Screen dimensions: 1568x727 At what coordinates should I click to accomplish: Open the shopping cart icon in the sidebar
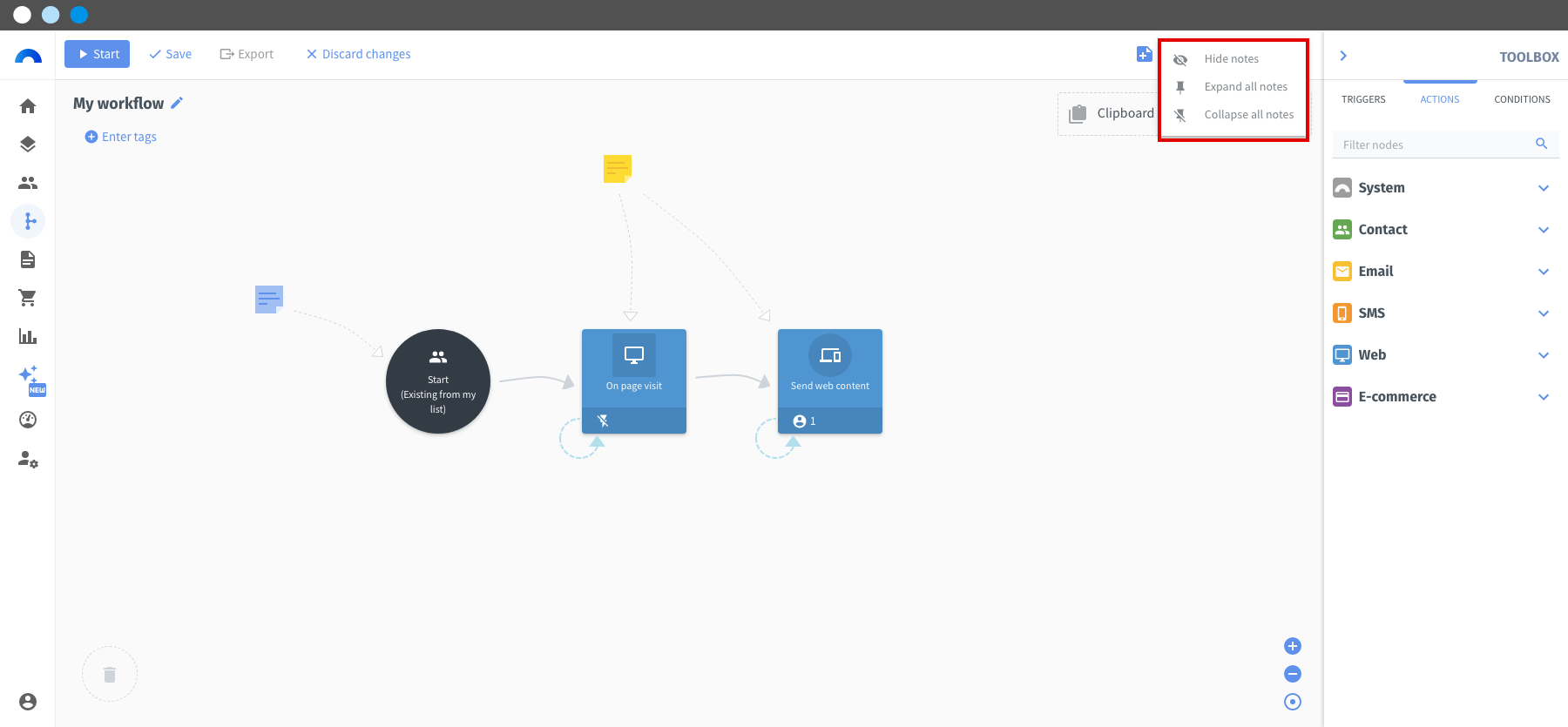point(28,298)
